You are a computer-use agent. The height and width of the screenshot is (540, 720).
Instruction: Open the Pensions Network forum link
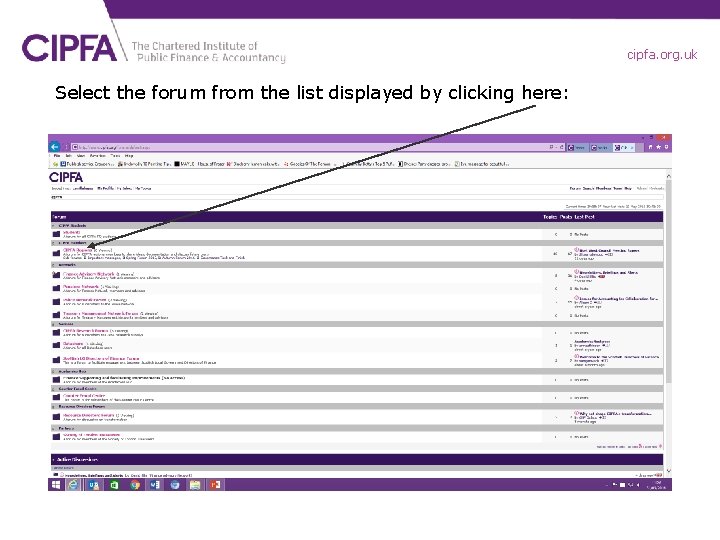tap(81, 287)
